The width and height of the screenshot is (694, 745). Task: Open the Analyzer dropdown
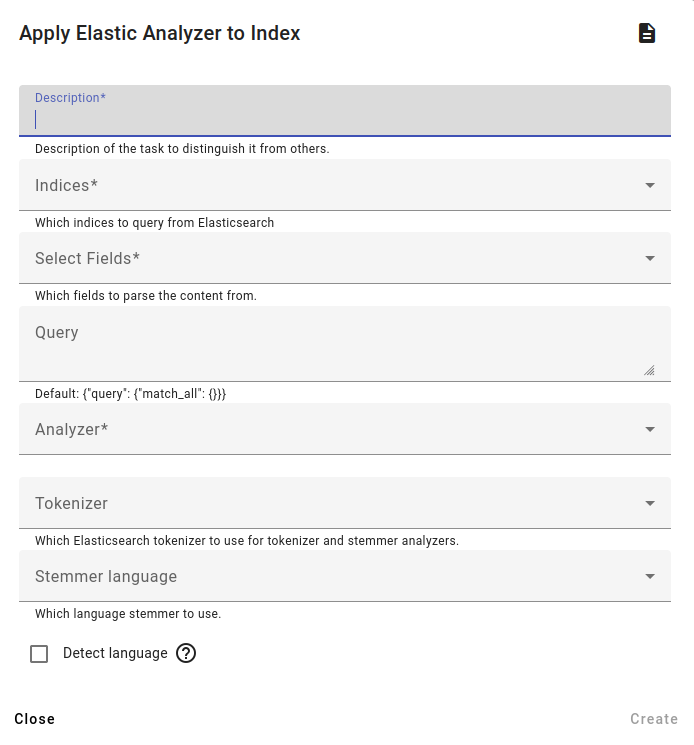(345, 429)
